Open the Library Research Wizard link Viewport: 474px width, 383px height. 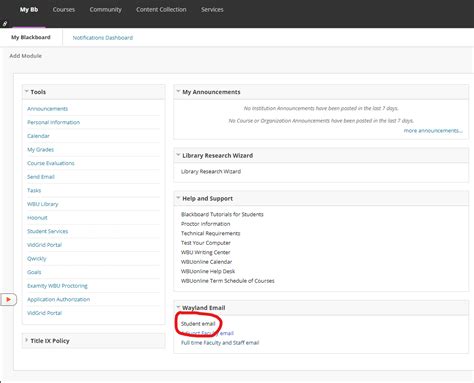[x=211, y=171]
